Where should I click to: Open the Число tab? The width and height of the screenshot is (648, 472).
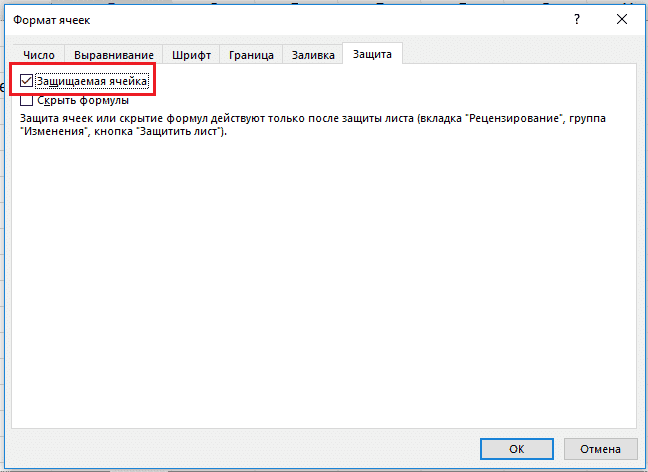click(x=39, y=55)
